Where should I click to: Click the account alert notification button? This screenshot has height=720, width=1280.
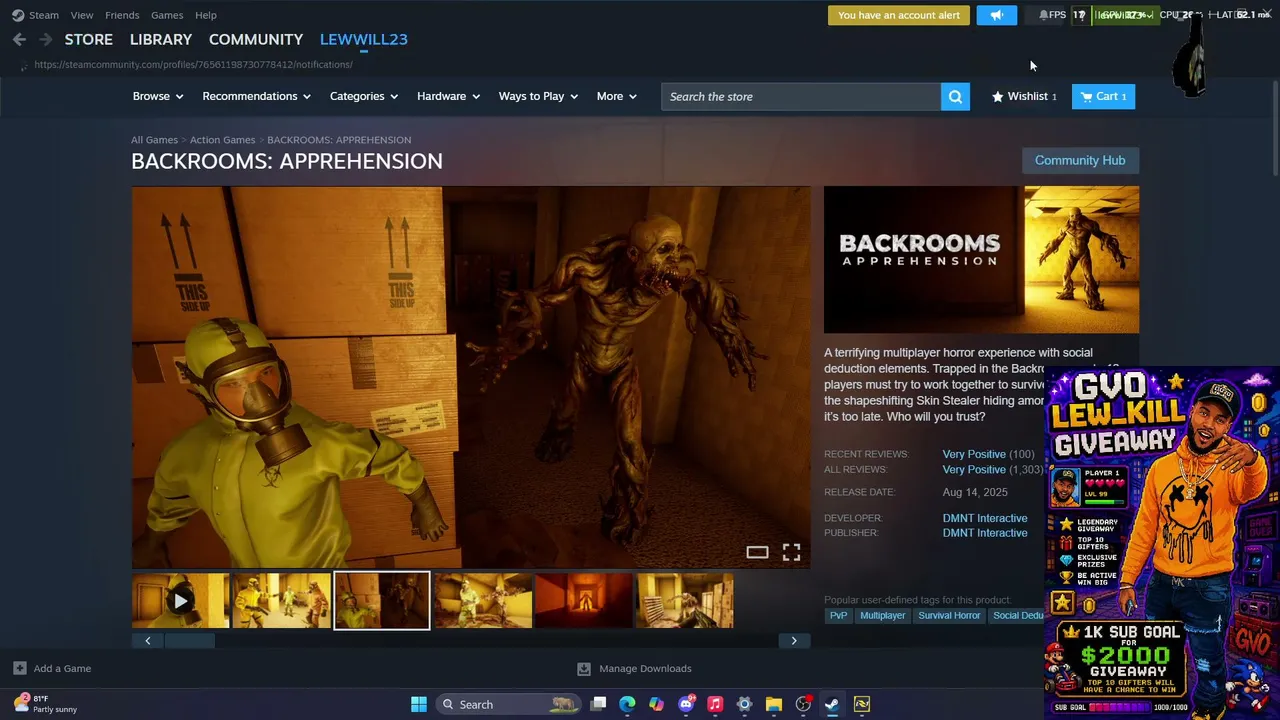(899, 15)
